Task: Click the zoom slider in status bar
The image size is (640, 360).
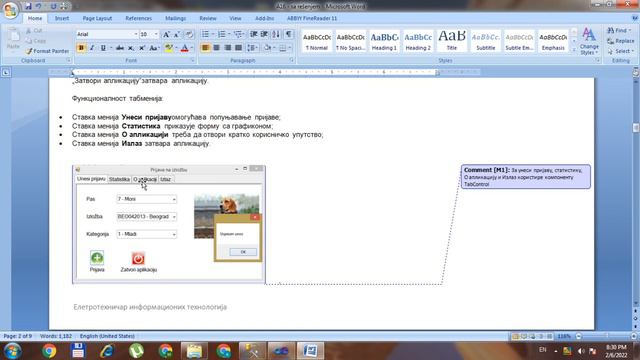Action: [x=606, y=336]
